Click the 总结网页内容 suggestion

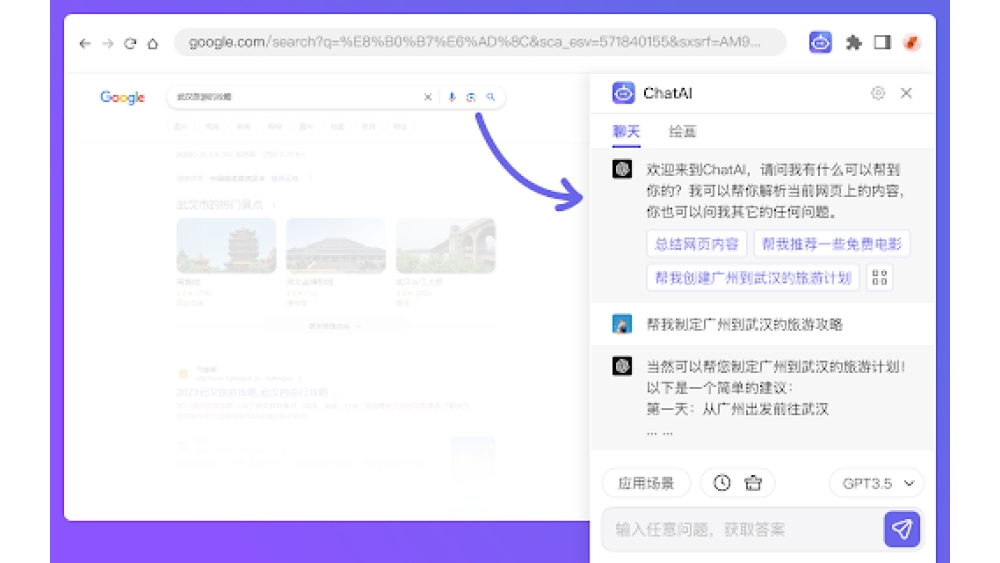696,244
